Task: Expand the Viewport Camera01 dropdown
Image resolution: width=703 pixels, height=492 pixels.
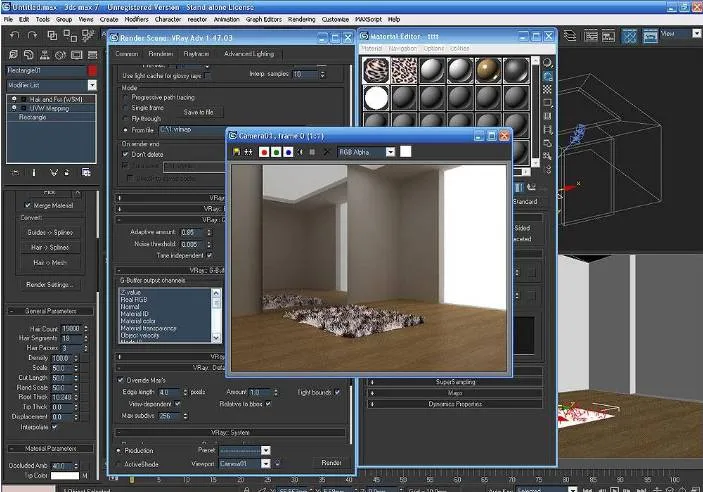Action: pyautogui.click(x=266, y=463)
